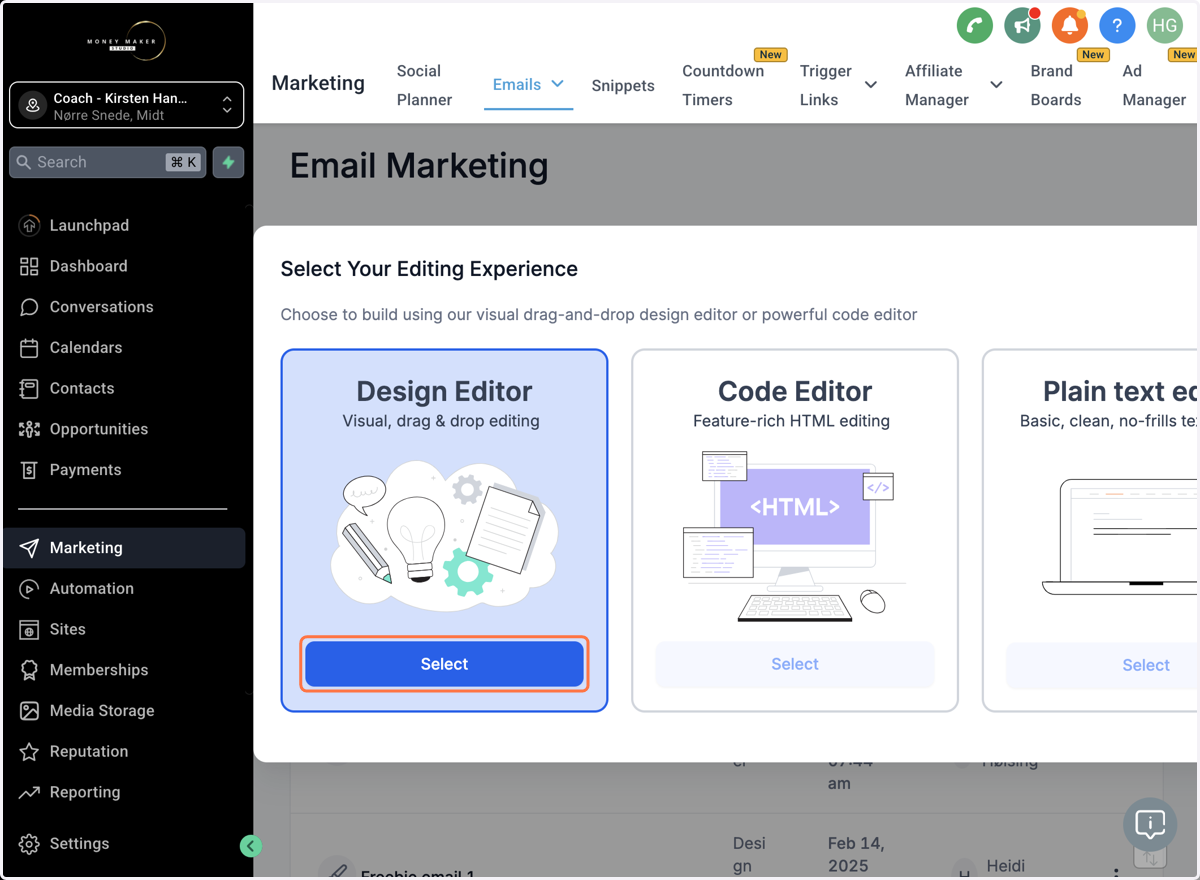Expand the Trigger Links dropdown chevron
Screen dimensions: 1200x880
(x=871, y=85)
